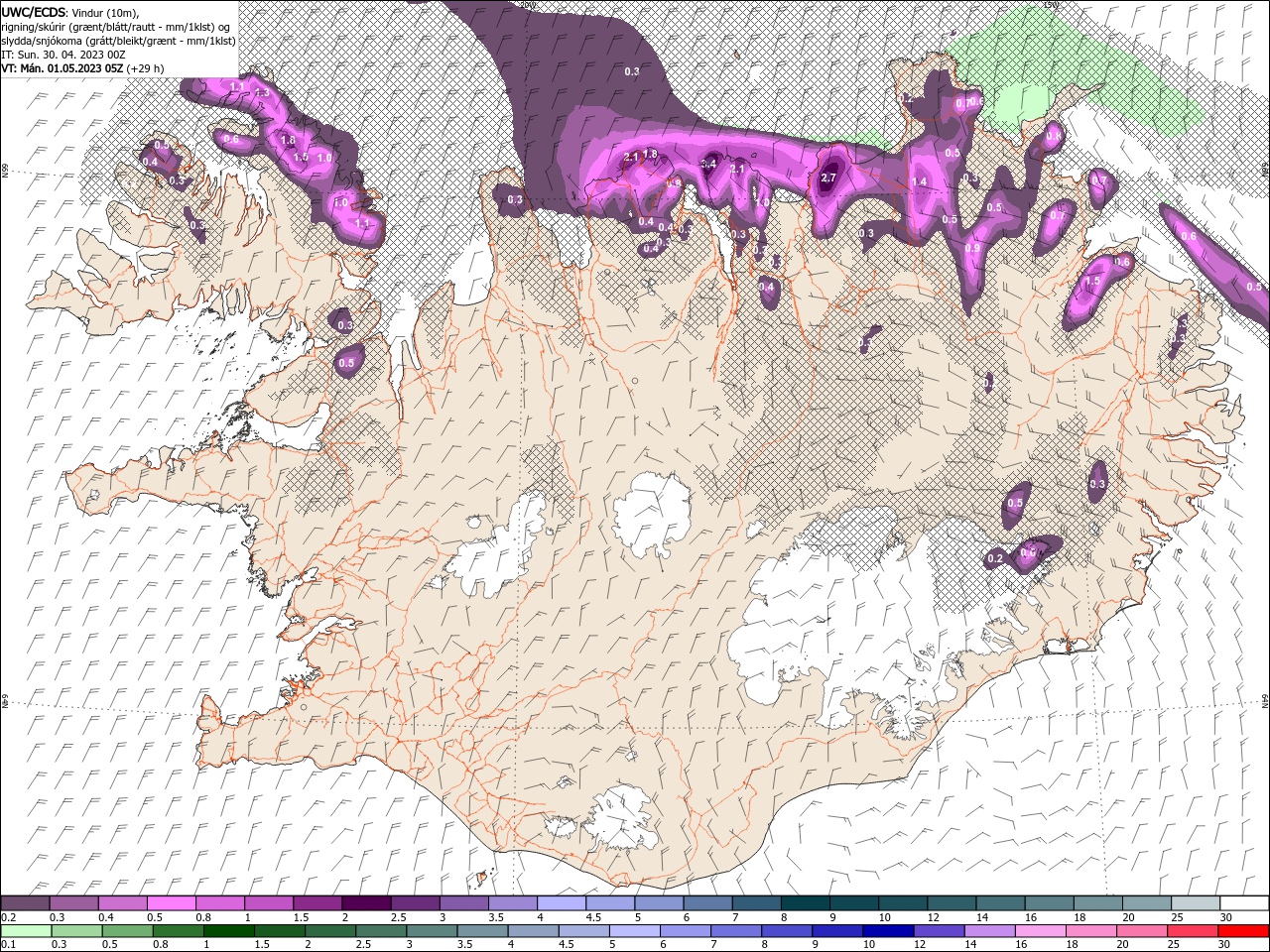Select light lavender top-row swatch between 4 and 4.5
This screenshot has height=952, width=1270.
[x=561, y=903]
